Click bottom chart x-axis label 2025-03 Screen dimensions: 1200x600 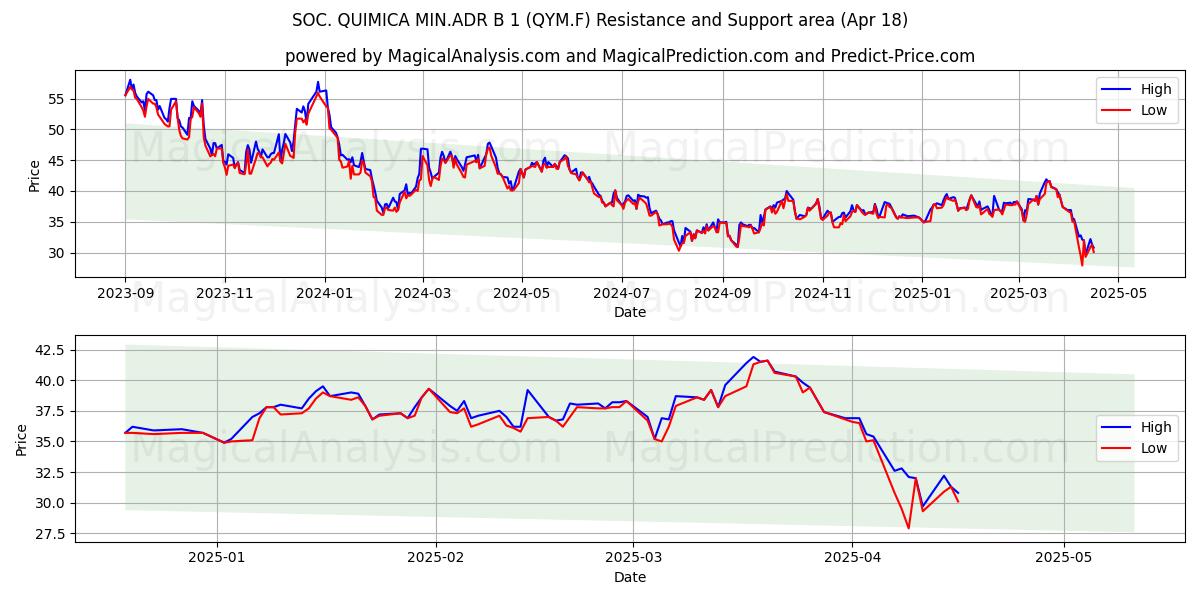[635, 560]
